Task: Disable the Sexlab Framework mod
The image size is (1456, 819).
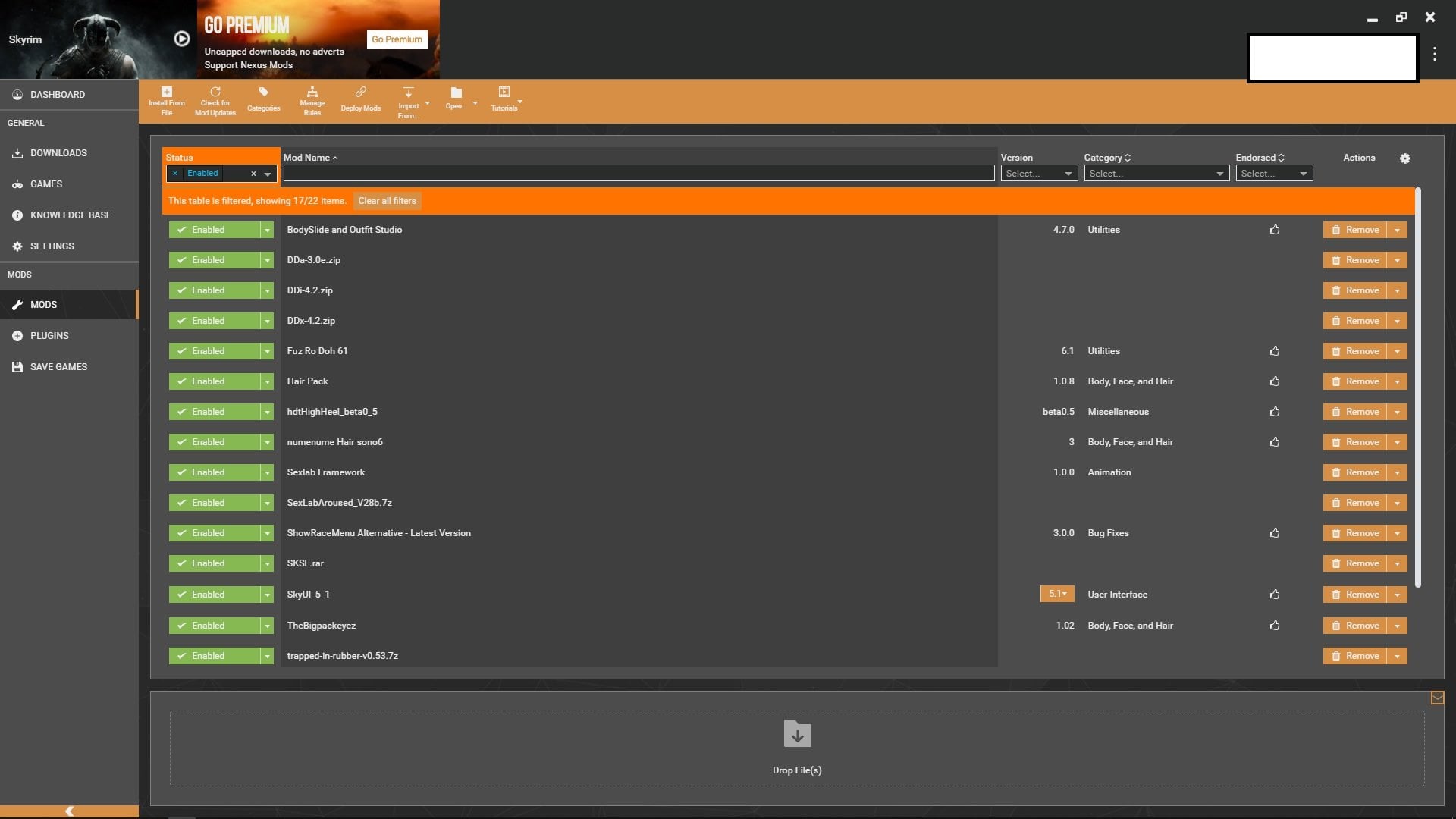Action: [x=215, y=472]
